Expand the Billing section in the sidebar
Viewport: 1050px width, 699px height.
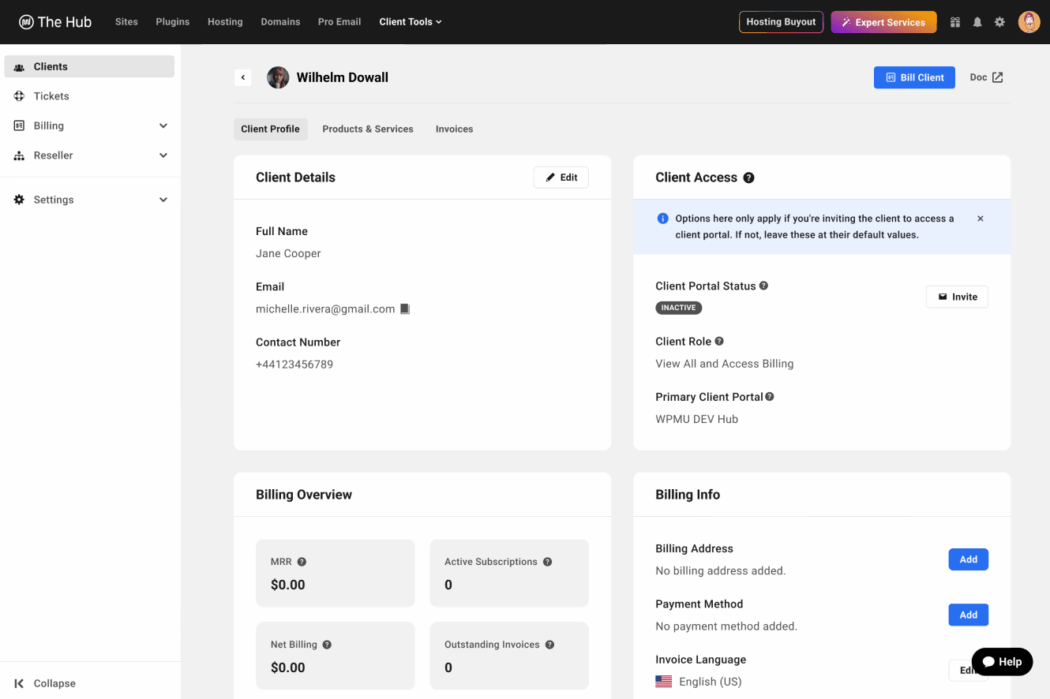click(90, 125)
